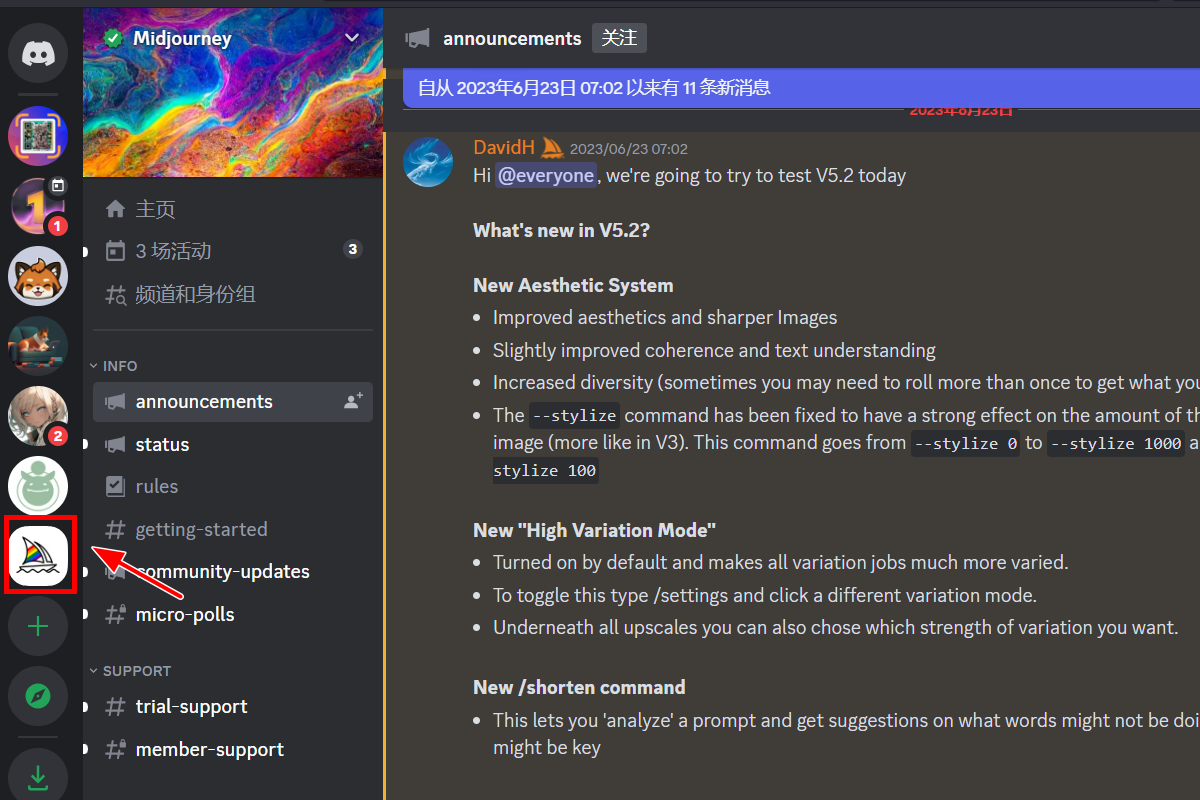Screen dimensions: 1200x800
Task: Click heading "What's new in V5.2?"
Action: [x=561, y=230]
